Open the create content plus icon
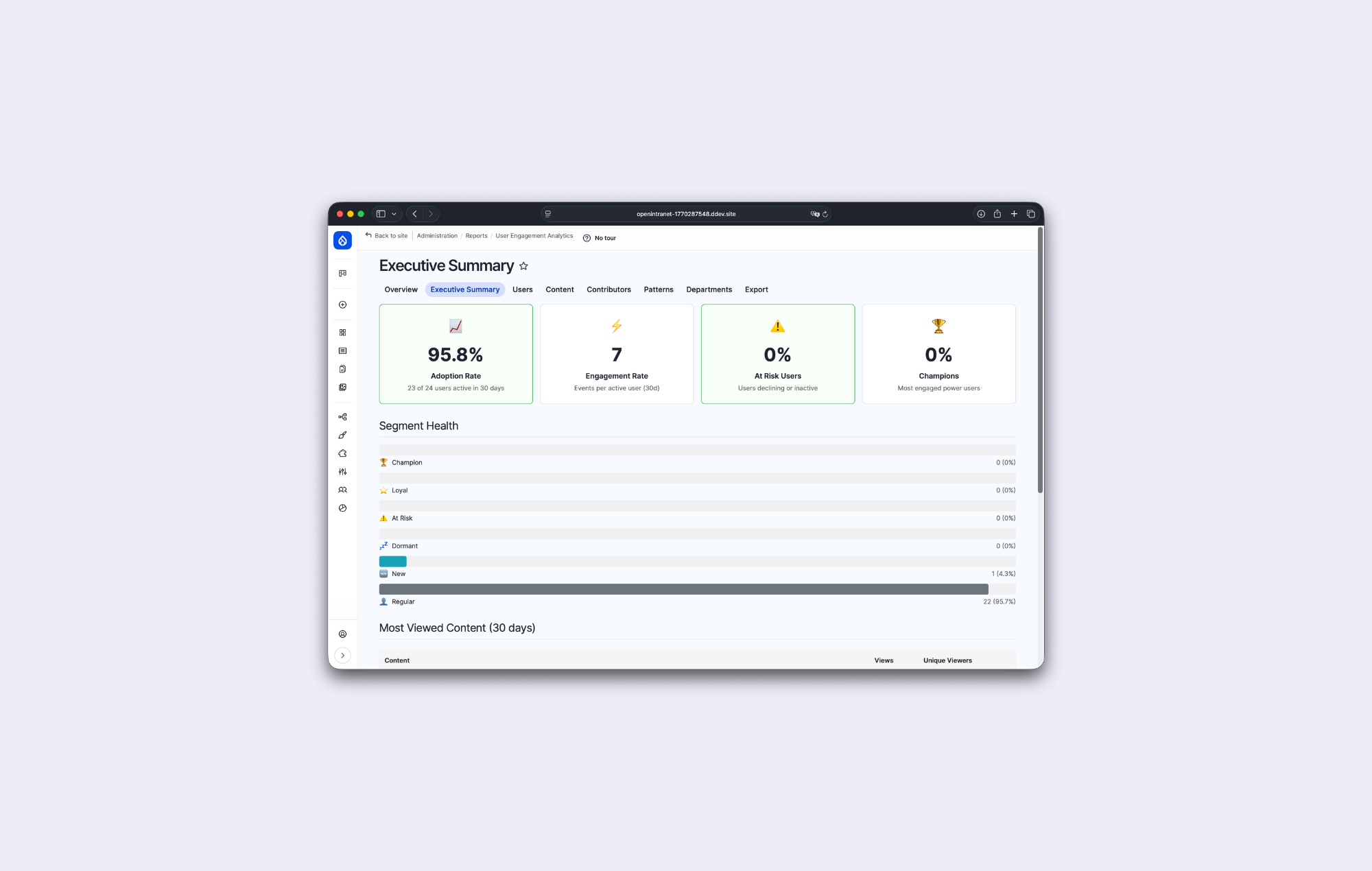This screenshot has height=871, width=1372. pyautogui.click(x=342, y=305)
